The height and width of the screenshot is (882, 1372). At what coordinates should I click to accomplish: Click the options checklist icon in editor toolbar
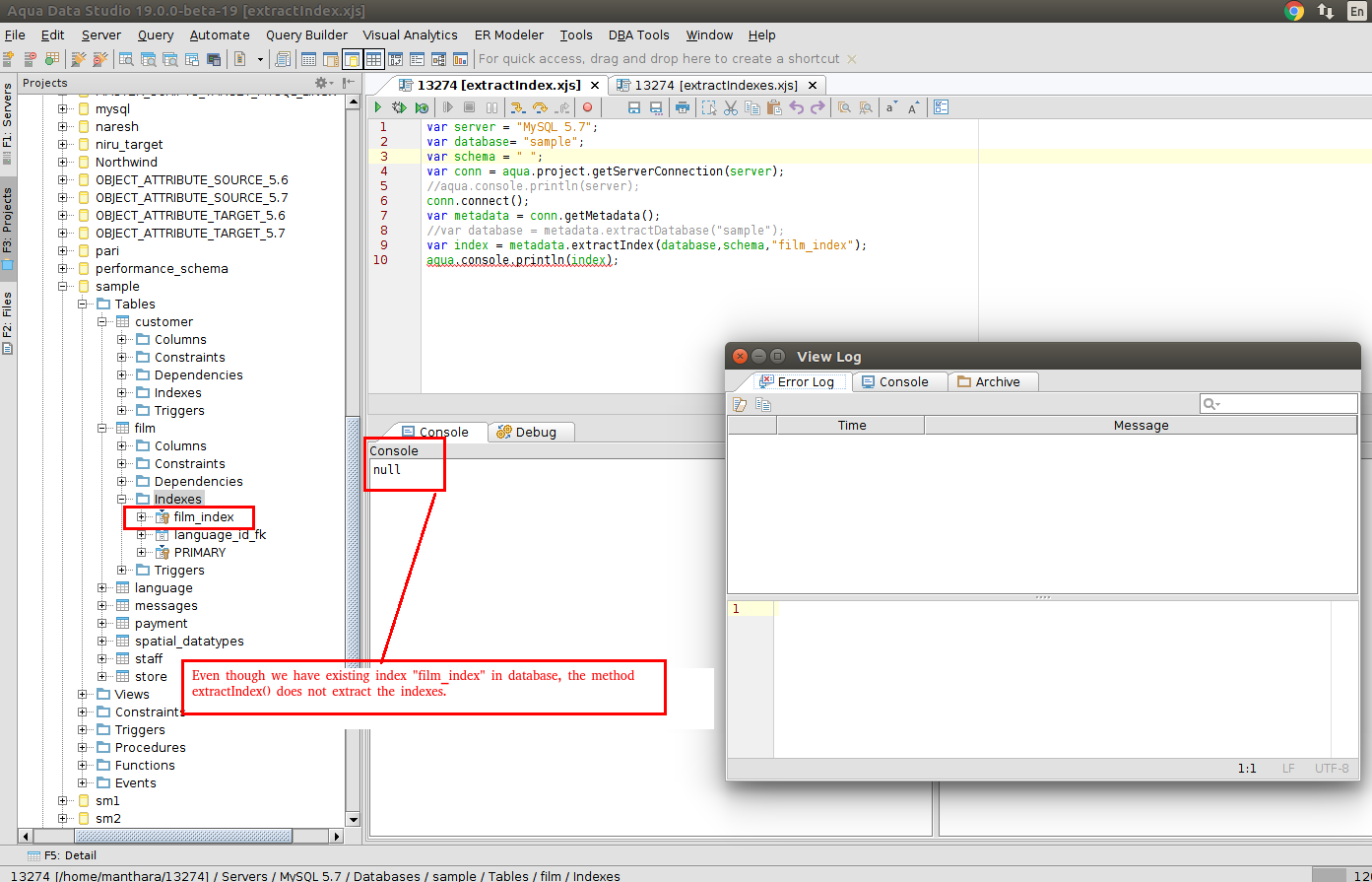[940, 107]
